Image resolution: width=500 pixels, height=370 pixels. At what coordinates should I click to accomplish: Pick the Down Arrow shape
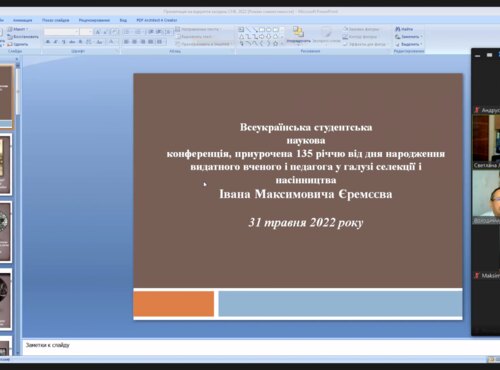pyautogui.click(x=268, y=37)
